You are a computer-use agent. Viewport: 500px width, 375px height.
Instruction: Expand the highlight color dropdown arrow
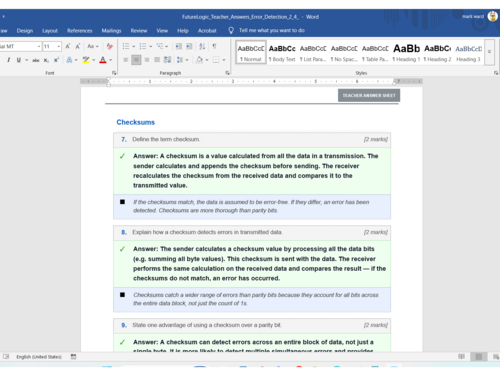94,60
